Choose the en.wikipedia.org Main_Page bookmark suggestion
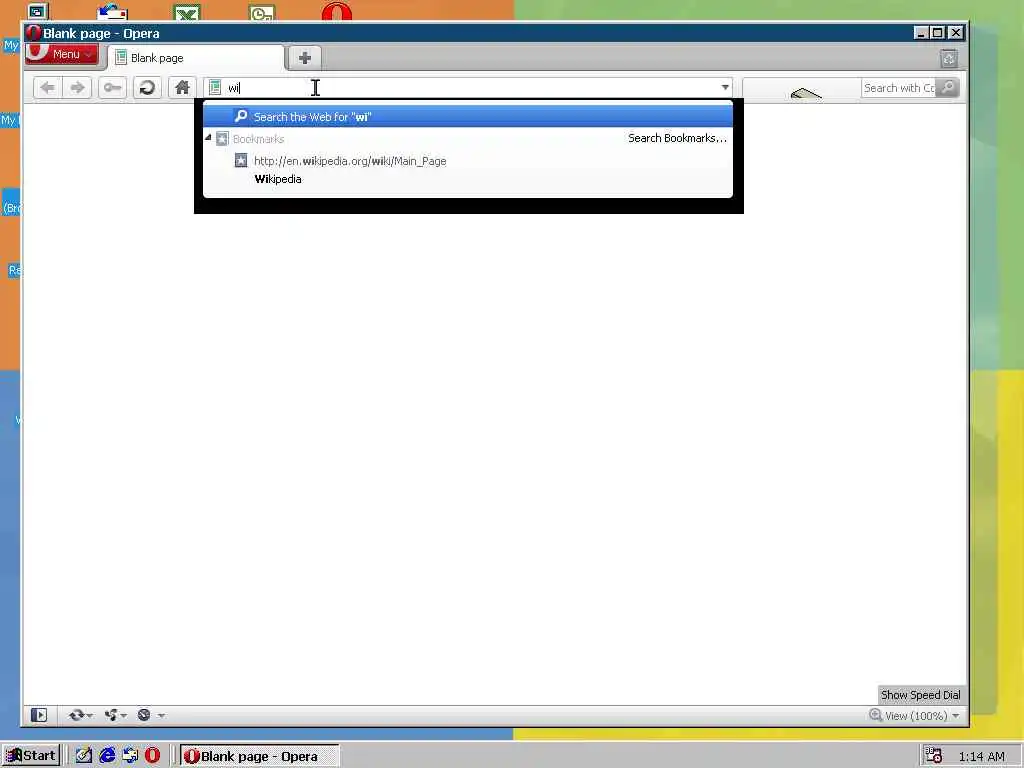The image size is (1024, 768). click(468, 170)
